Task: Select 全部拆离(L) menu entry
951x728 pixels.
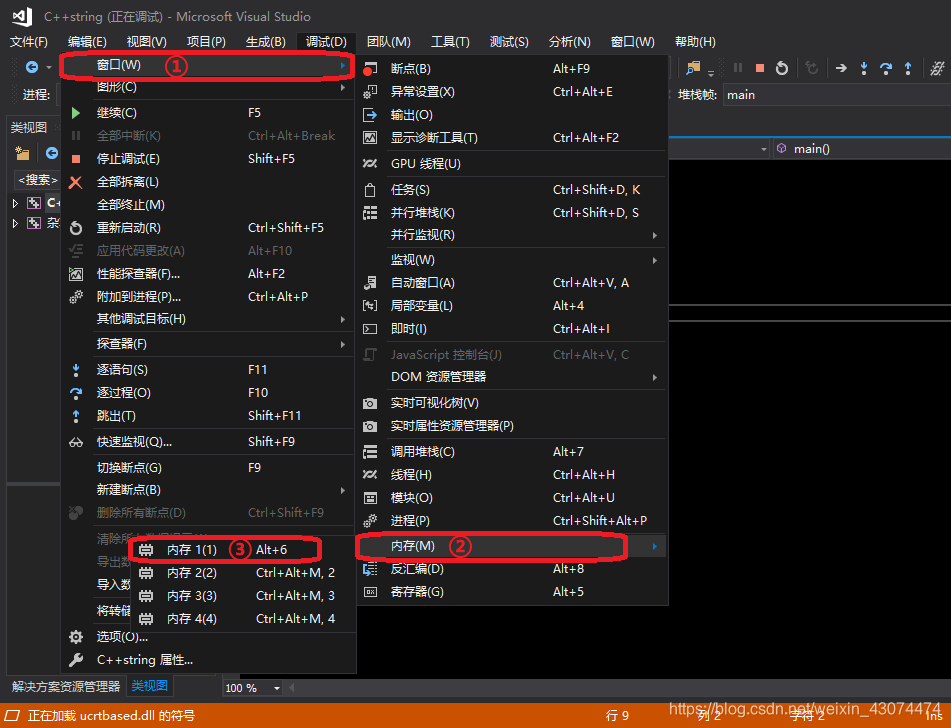Action: point(209,182)
